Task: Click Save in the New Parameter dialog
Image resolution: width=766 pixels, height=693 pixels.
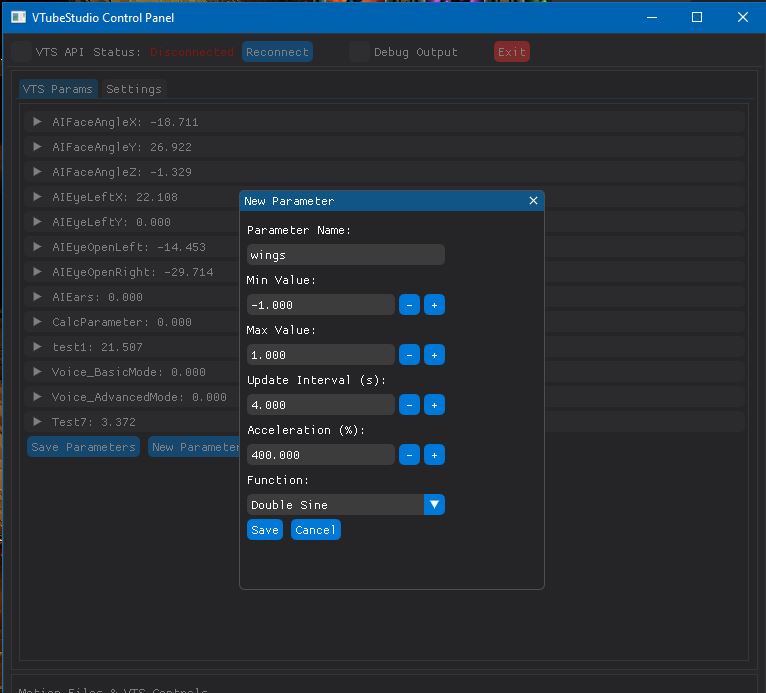Action: tap(265, 530)
